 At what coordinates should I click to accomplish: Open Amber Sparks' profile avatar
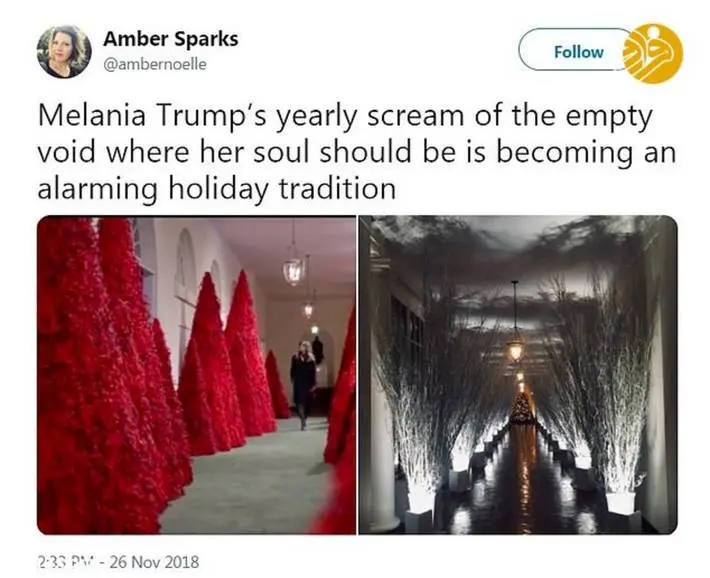(x=64, y=52)
